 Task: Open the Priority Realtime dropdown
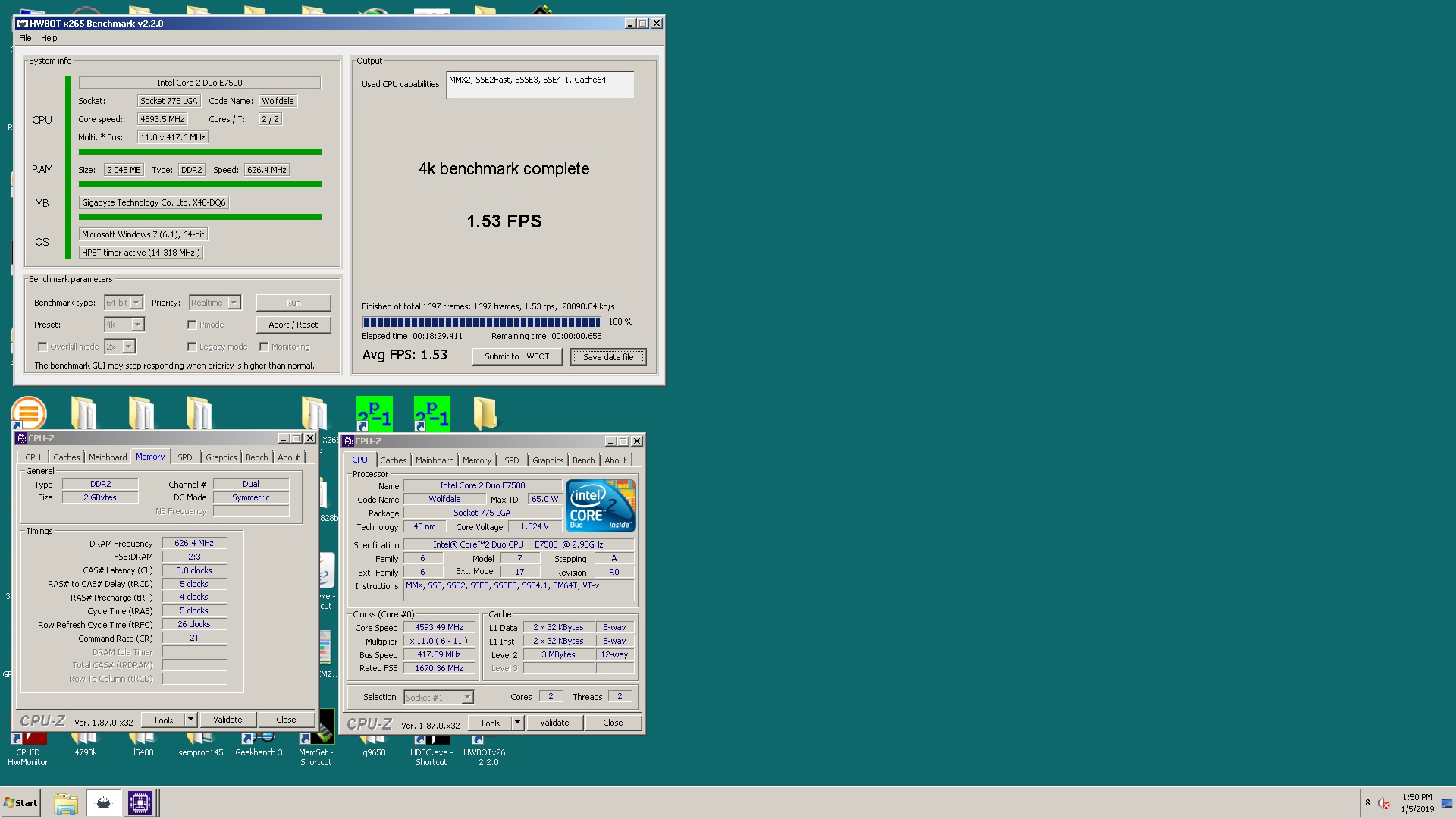215,303
